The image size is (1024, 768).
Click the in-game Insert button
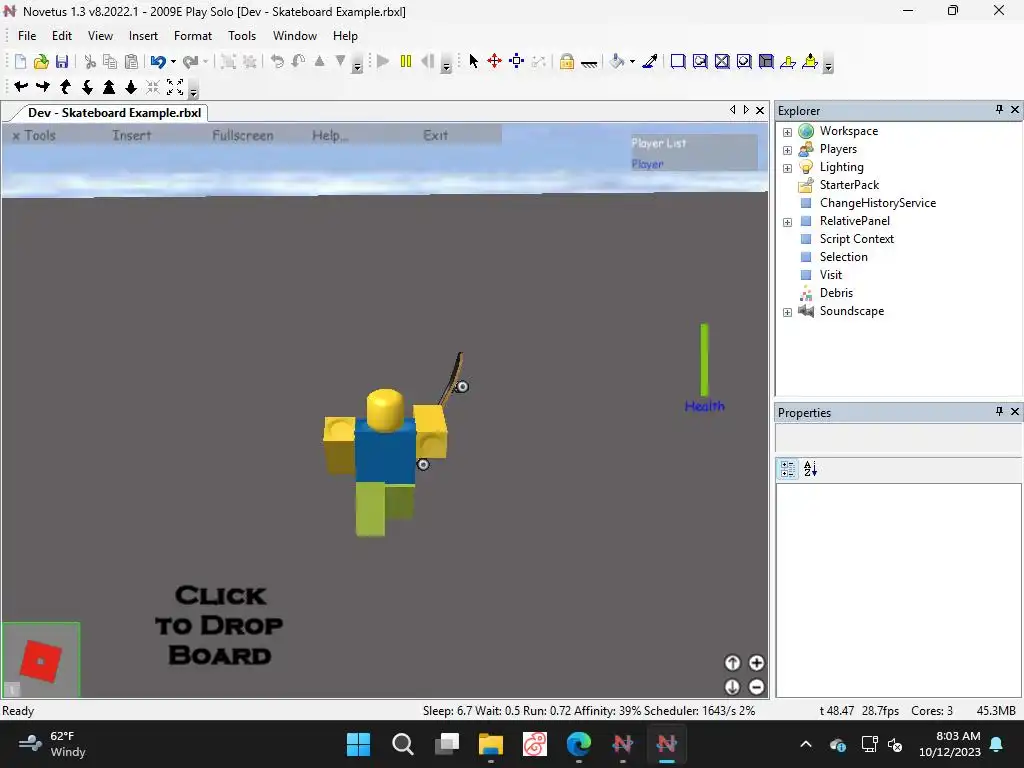point(131,136)
